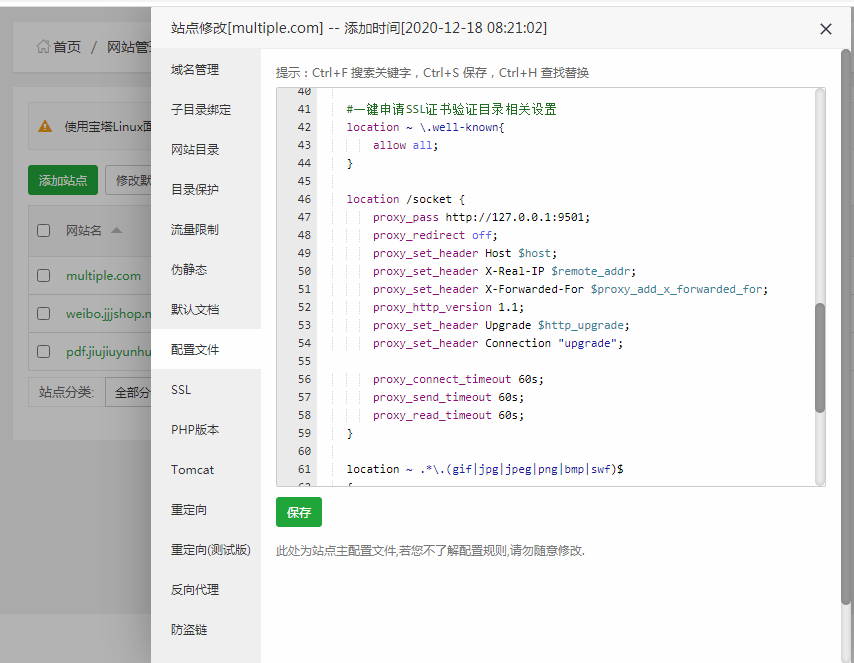This screenshot has width=854, height=663.
Task: Open the 伪静态 tab
Action: pos(206,270)
